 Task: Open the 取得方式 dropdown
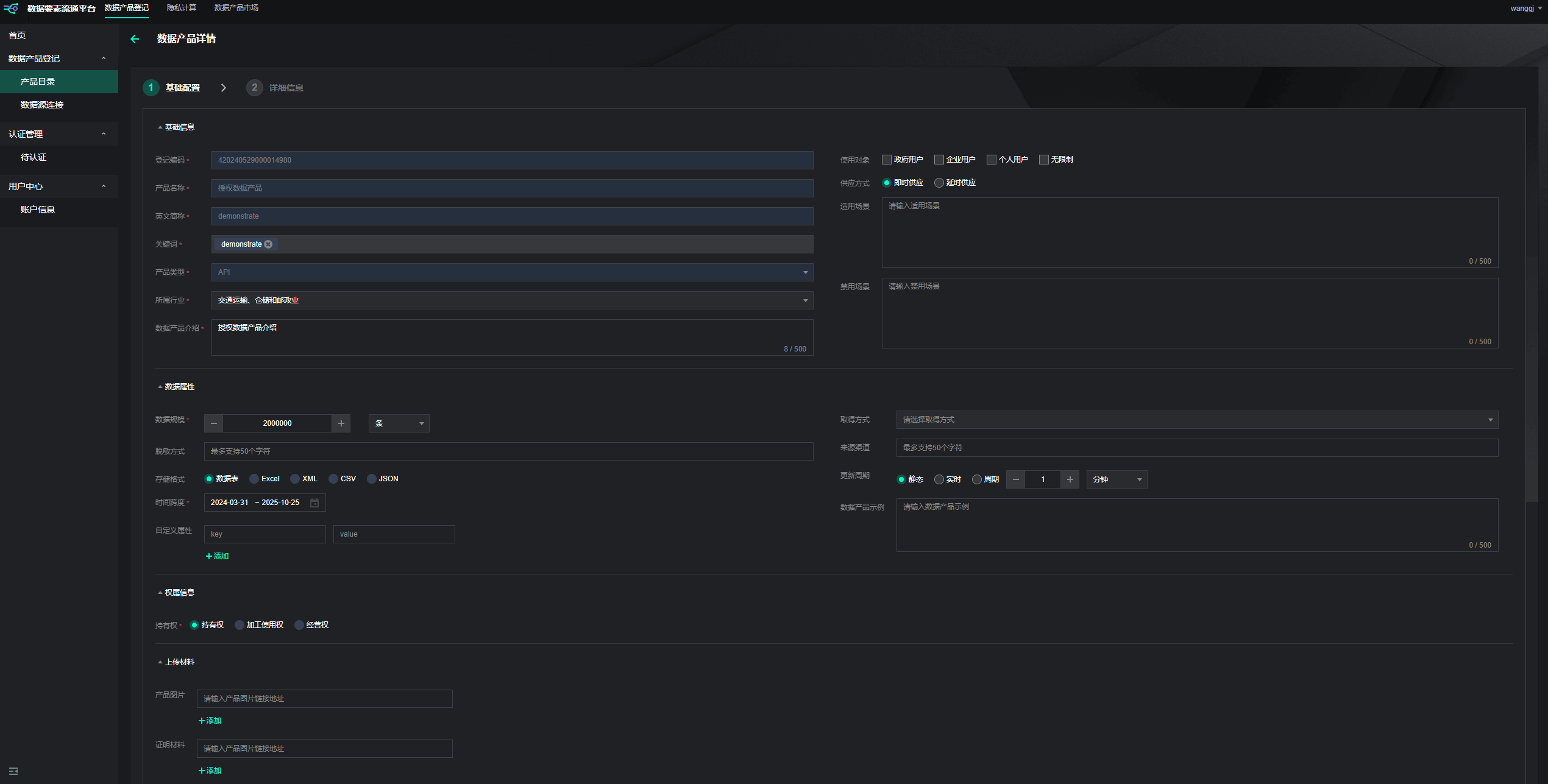(x=1196, y=420)
